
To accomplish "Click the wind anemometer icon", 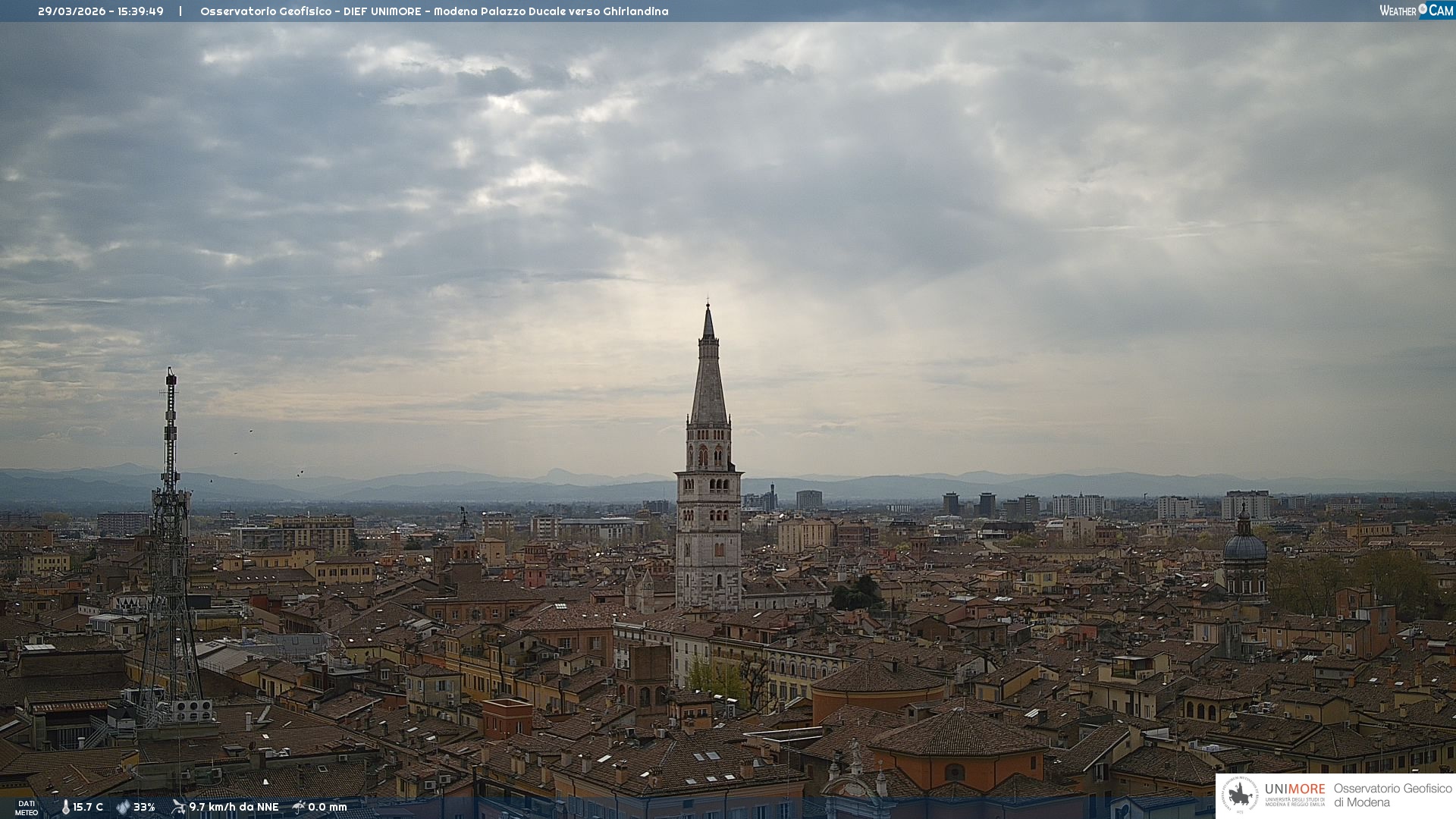I will point(178,807).
